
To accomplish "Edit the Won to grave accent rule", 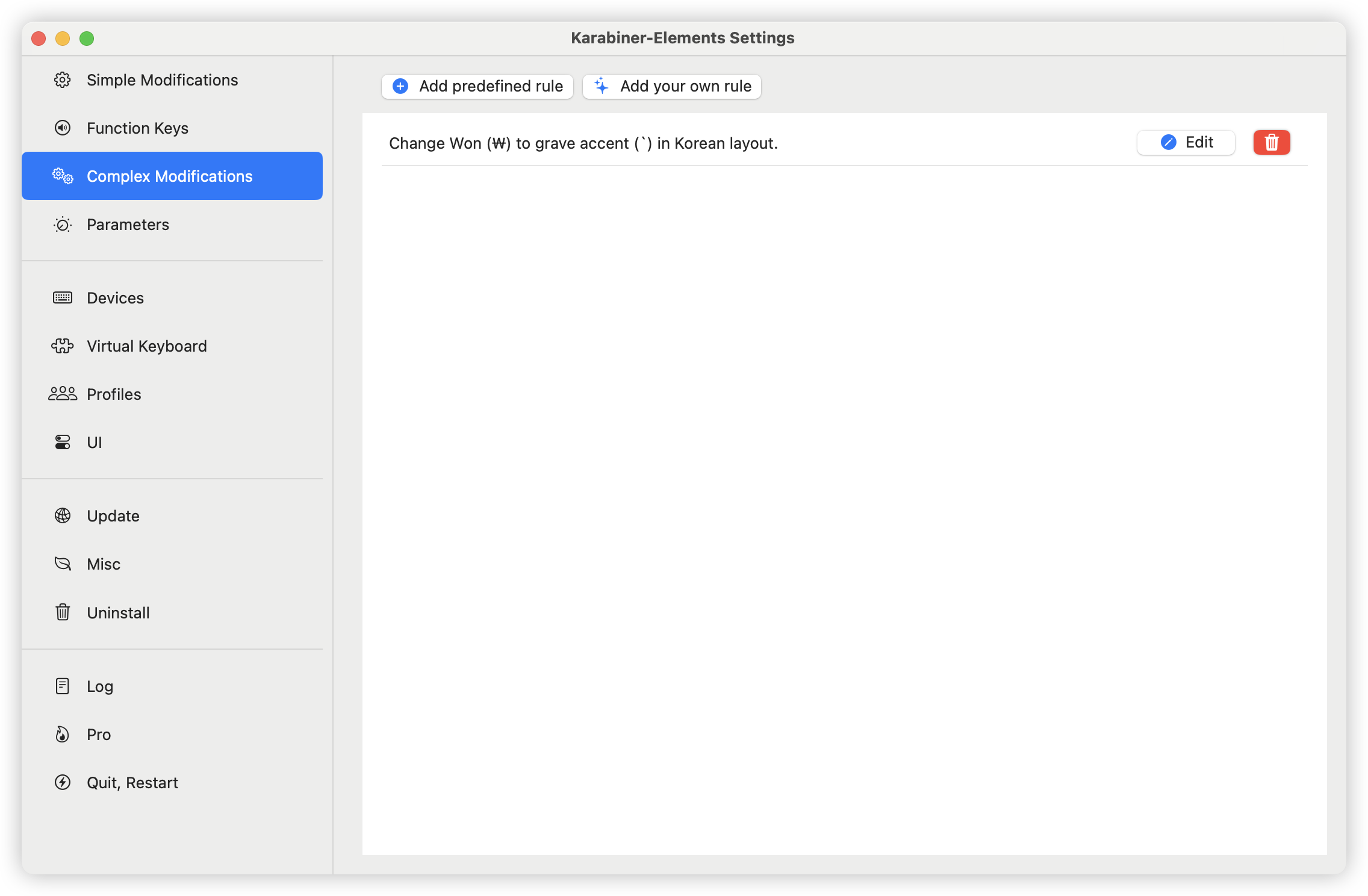I will tap(1186, 143).
